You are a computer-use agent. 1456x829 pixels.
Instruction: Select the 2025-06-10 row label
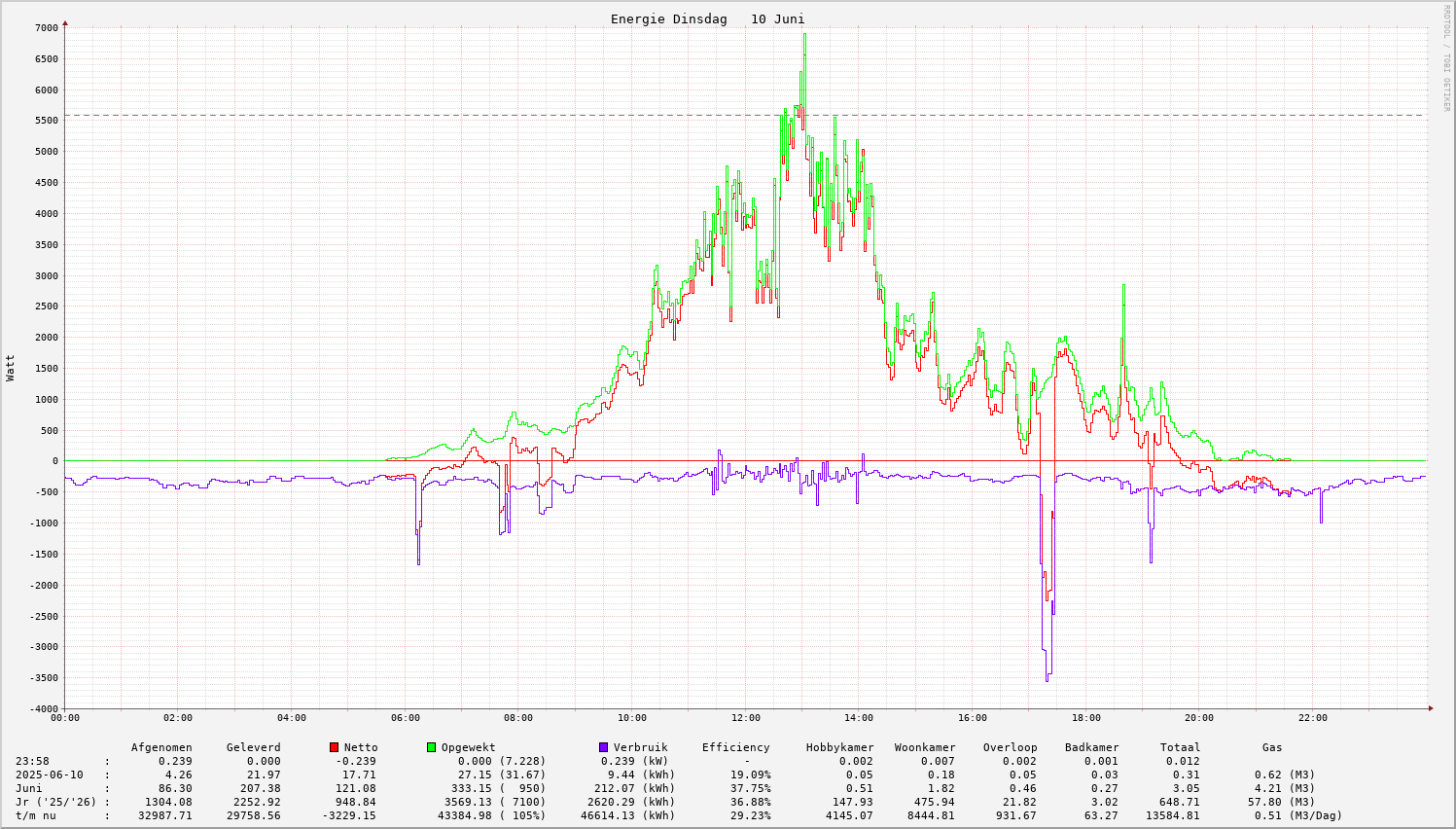50,775
